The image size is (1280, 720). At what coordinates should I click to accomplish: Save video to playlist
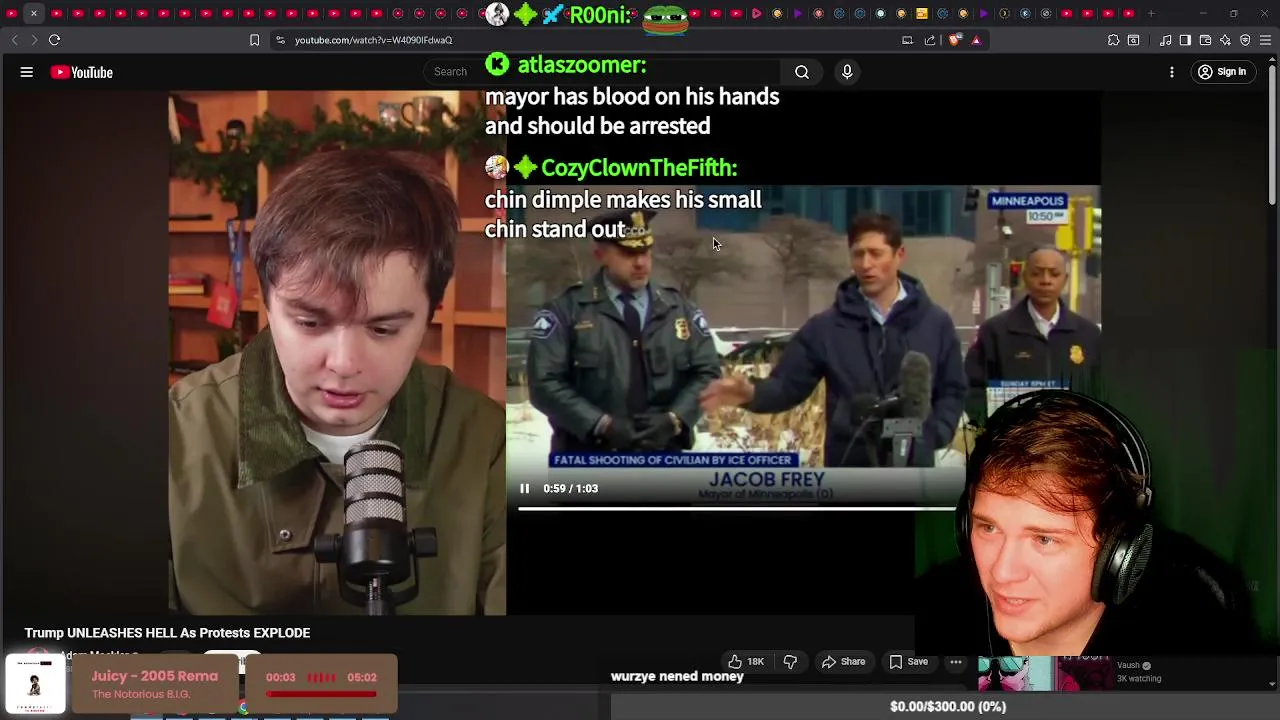(x=908, y=661)
